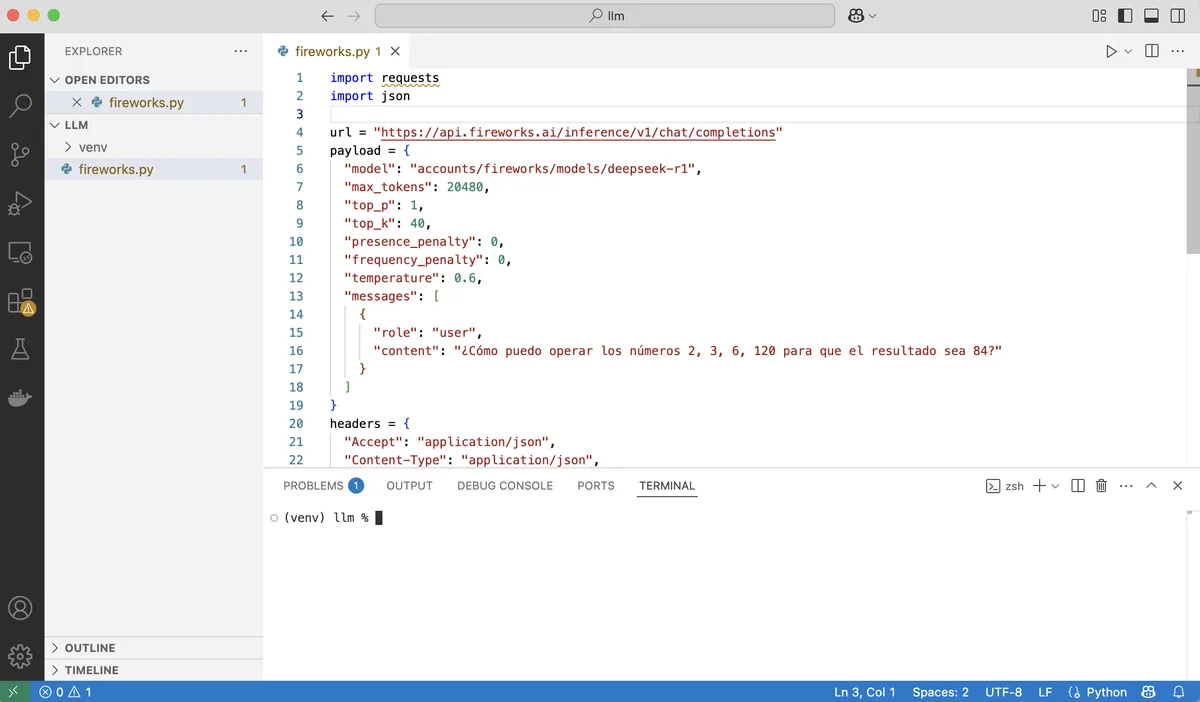Open the Search view in activity bar
1200x702 pixels.
[x=21, y=105]
